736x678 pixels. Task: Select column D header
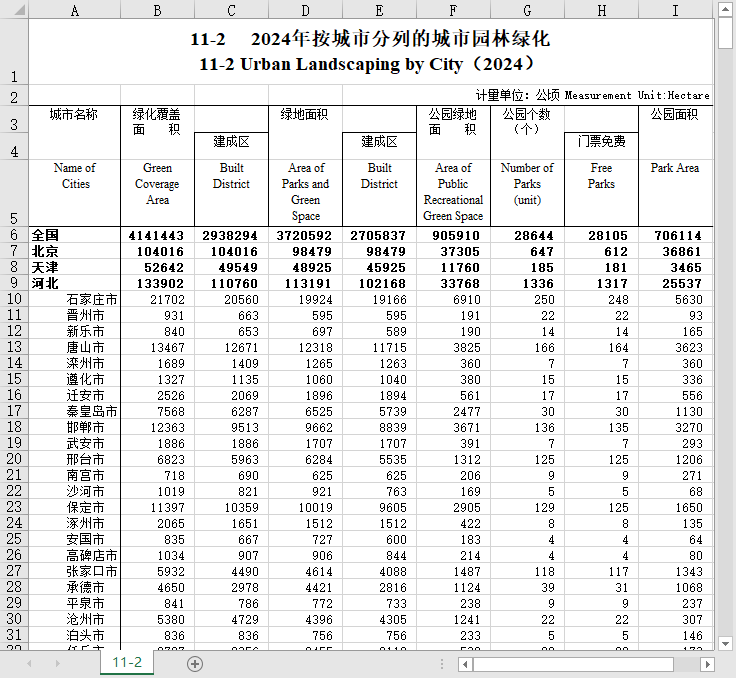click(x=306, y=10)
